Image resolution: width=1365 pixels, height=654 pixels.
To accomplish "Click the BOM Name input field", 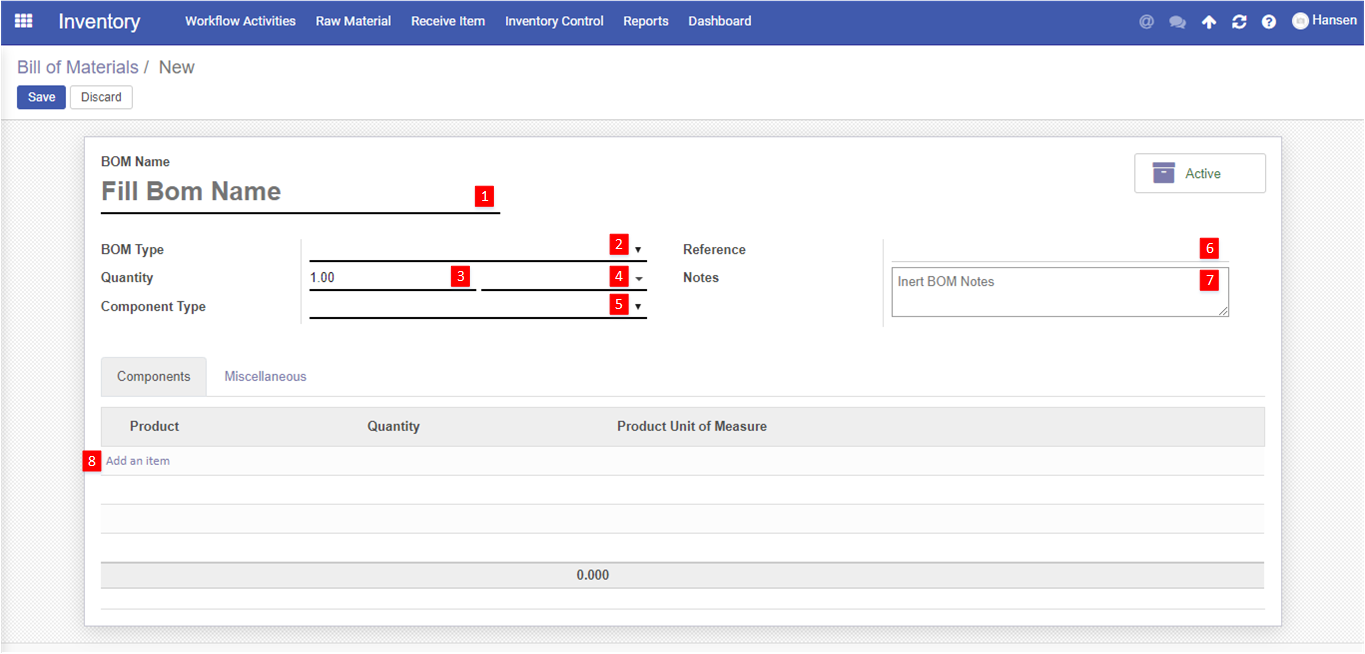I will point(285,192).
